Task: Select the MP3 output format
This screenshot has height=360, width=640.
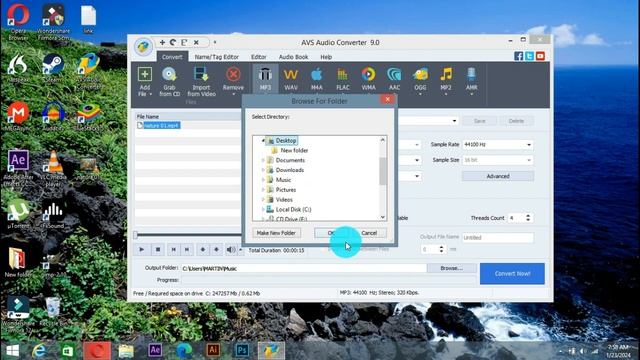Action: (265, 79)
